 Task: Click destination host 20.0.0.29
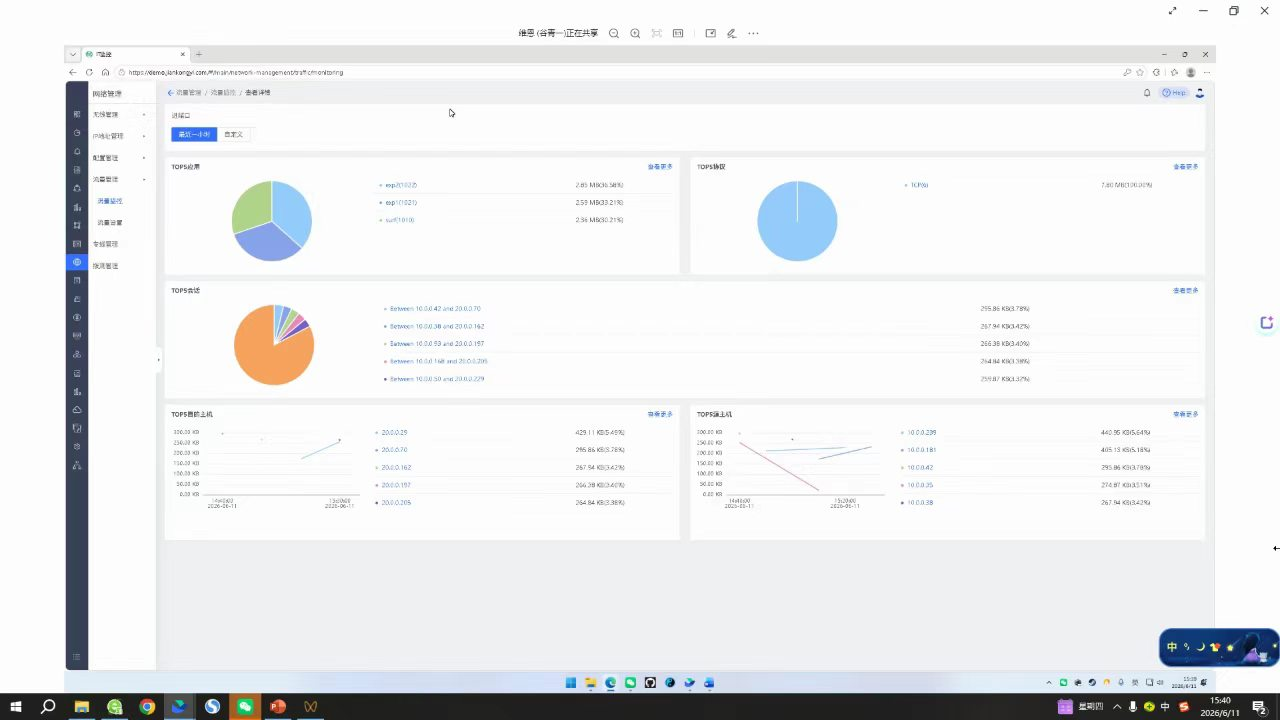click(395, 433)
